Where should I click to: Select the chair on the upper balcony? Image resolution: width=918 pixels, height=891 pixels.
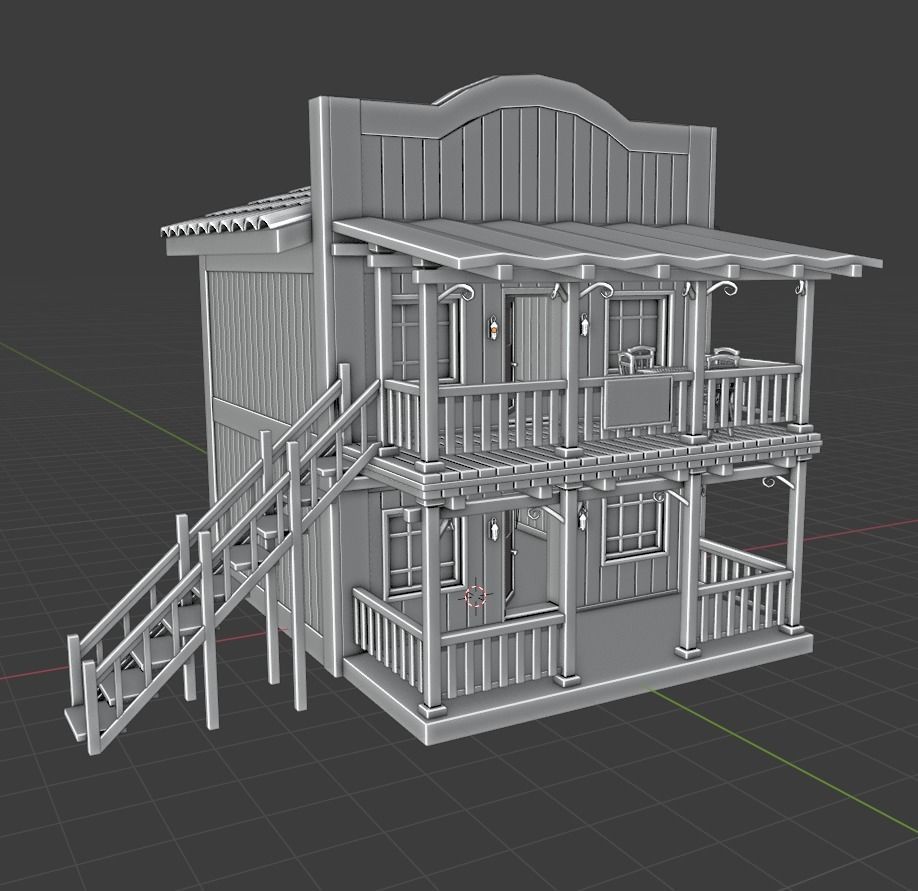[x=635, y=359]
